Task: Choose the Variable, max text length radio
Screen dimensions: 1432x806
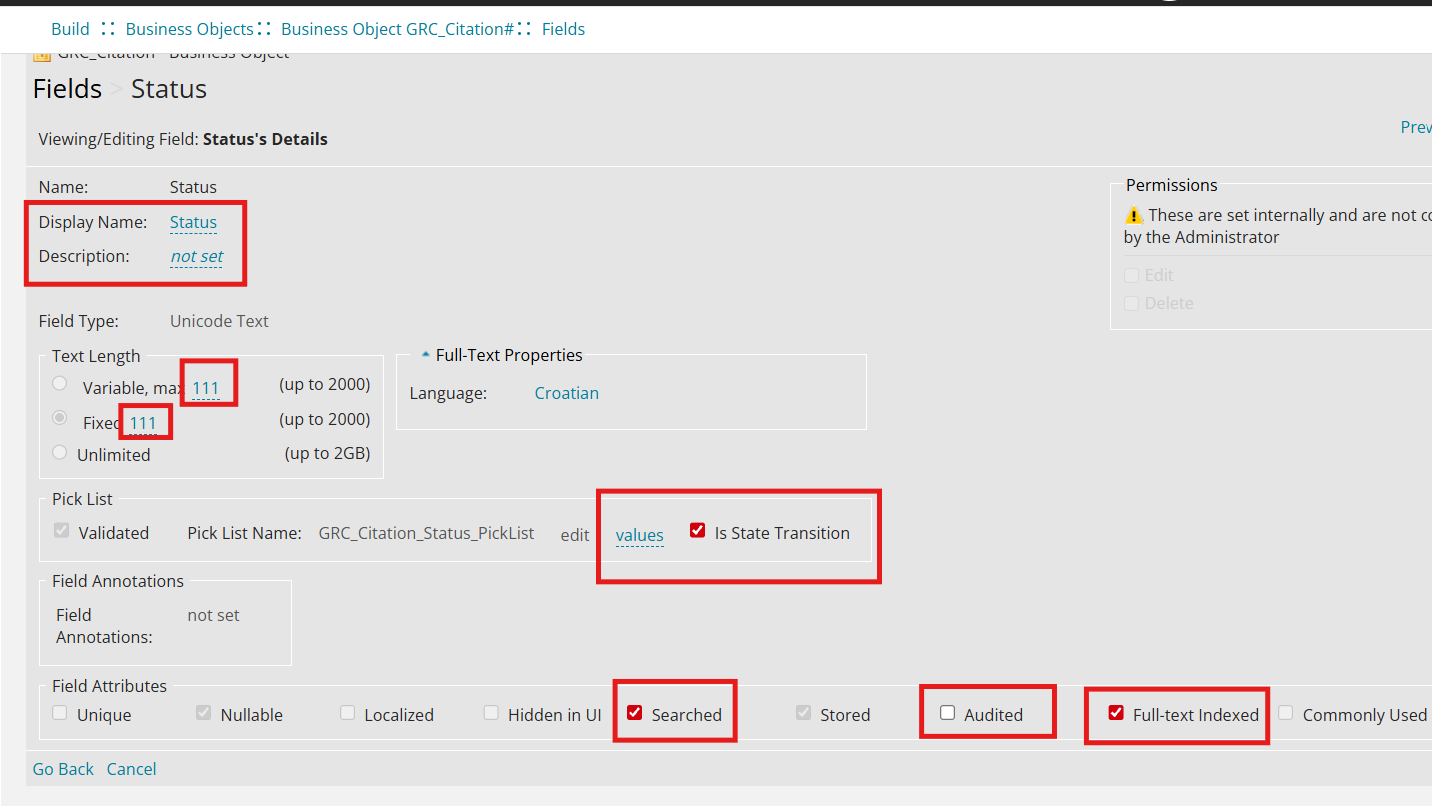Action: (60, 384)
